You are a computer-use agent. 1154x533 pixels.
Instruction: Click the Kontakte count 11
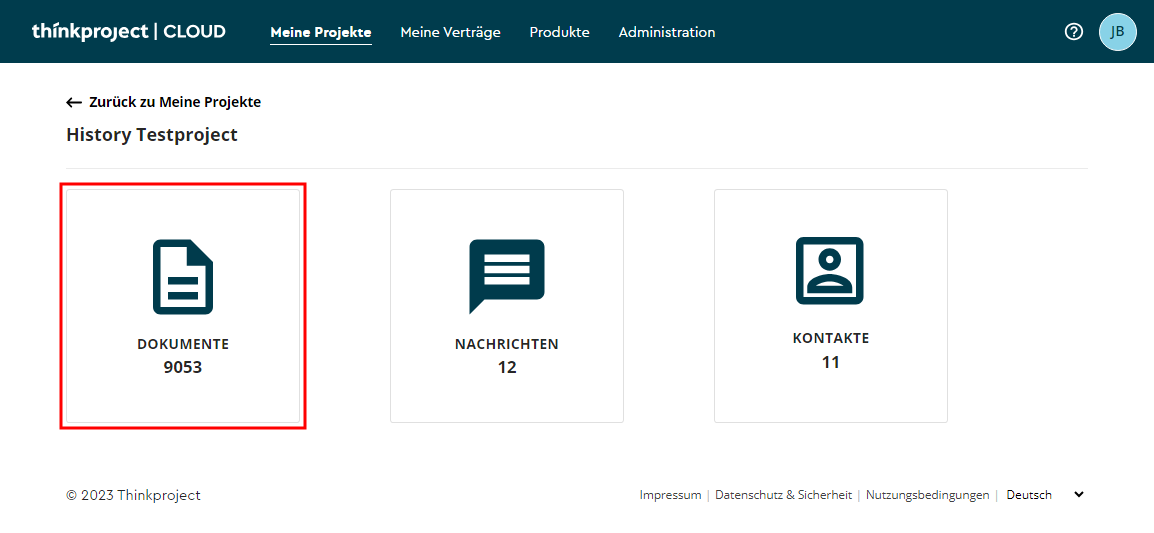pyautogui.click(x=830, y=362)
